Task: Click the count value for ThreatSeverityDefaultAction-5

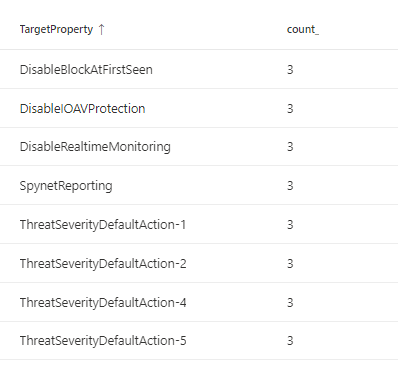Action: pyautogui.click(x=290, y=341)
